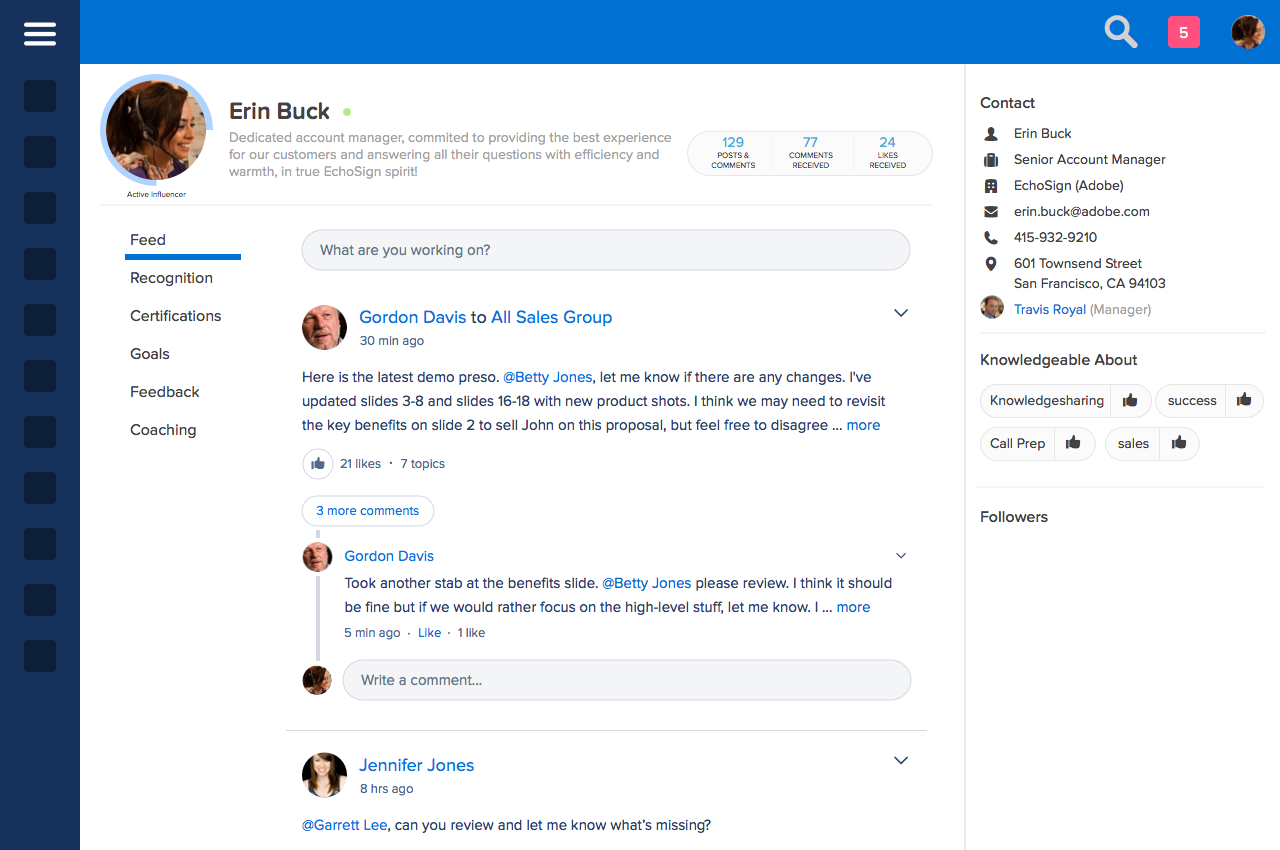Screen dimensions: 1280x850
Task: Expand 'more' on the demo preso post
Action: click(x=864, y=425)
